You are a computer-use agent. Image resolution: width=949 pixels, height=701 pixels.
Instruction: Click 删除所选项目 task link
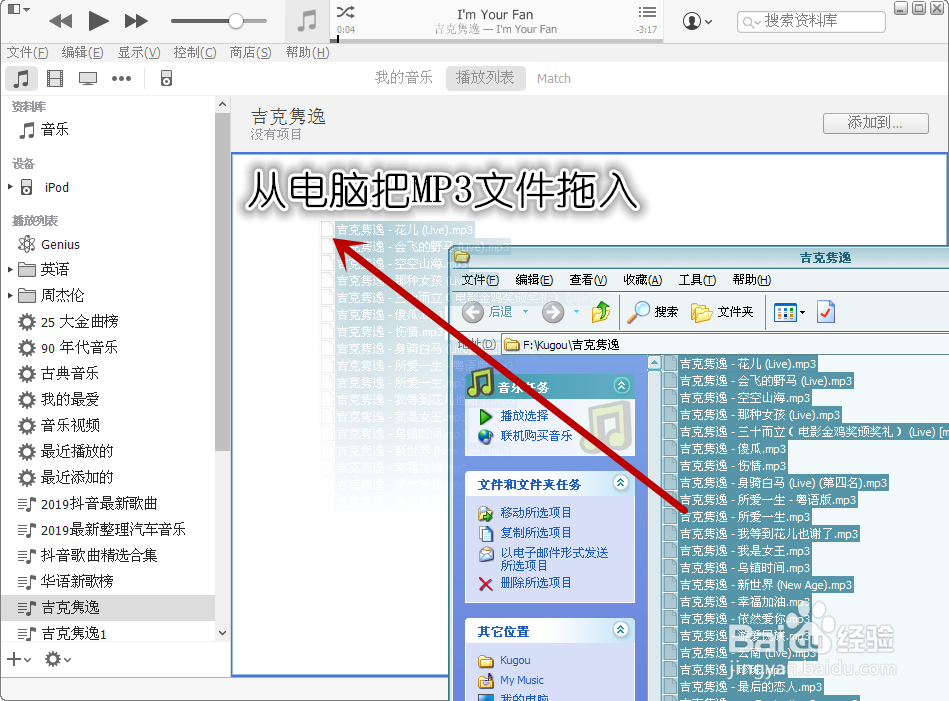tap(536, 583)
